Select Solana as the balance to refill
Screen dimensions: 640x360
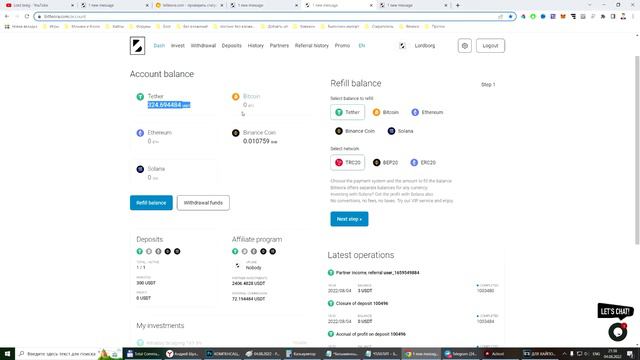coord(400,131)
